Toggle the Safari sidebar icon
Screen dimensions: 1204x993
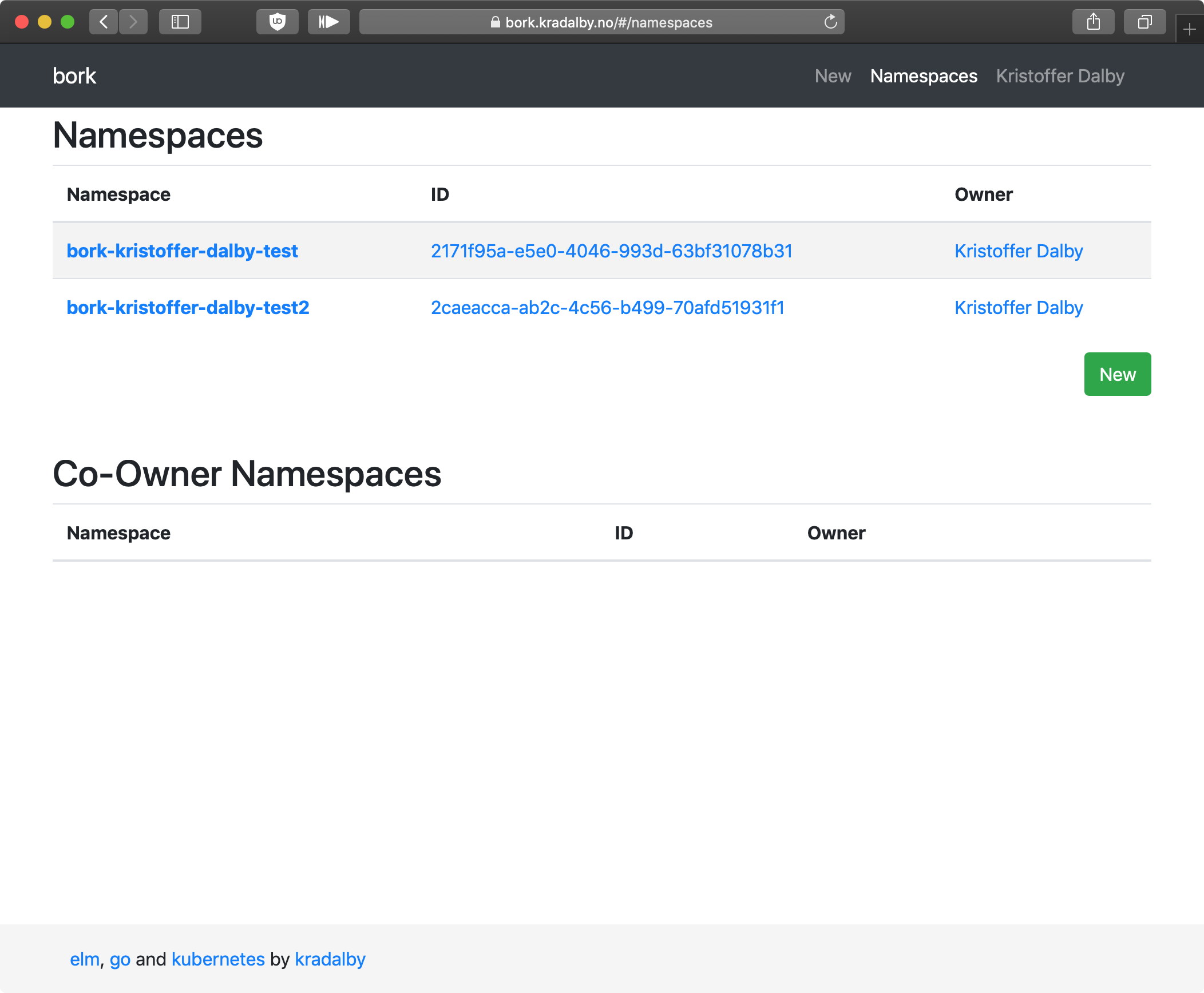click(180, 22)
